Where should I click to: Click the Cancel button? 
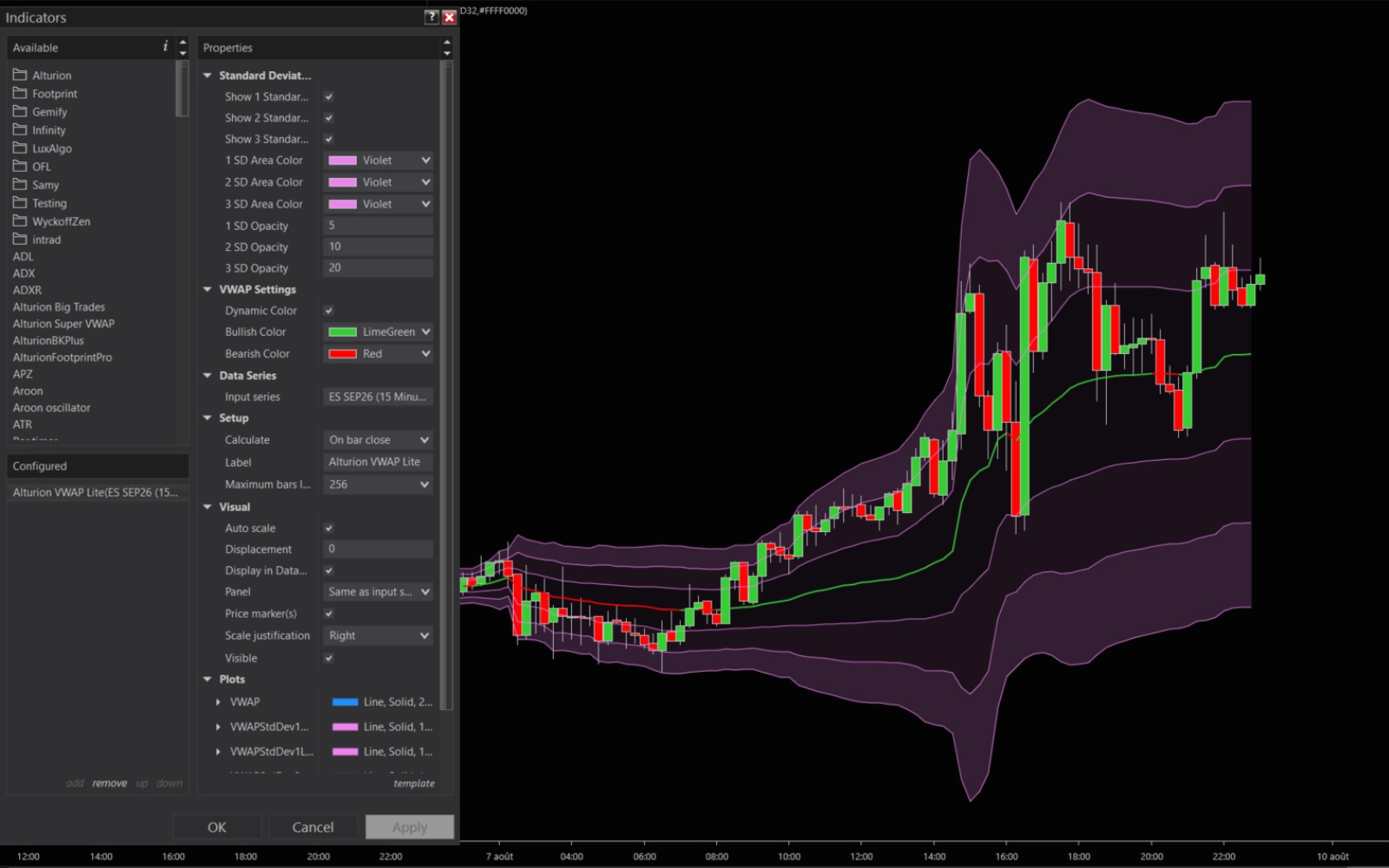pos(313,827)
